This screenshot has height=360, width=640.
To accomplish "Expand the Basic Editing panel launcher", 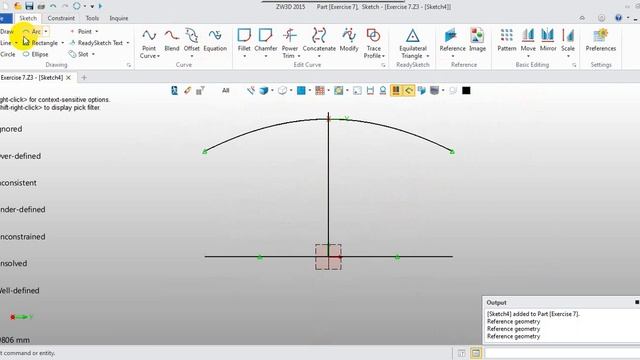I will coord(574,65).
